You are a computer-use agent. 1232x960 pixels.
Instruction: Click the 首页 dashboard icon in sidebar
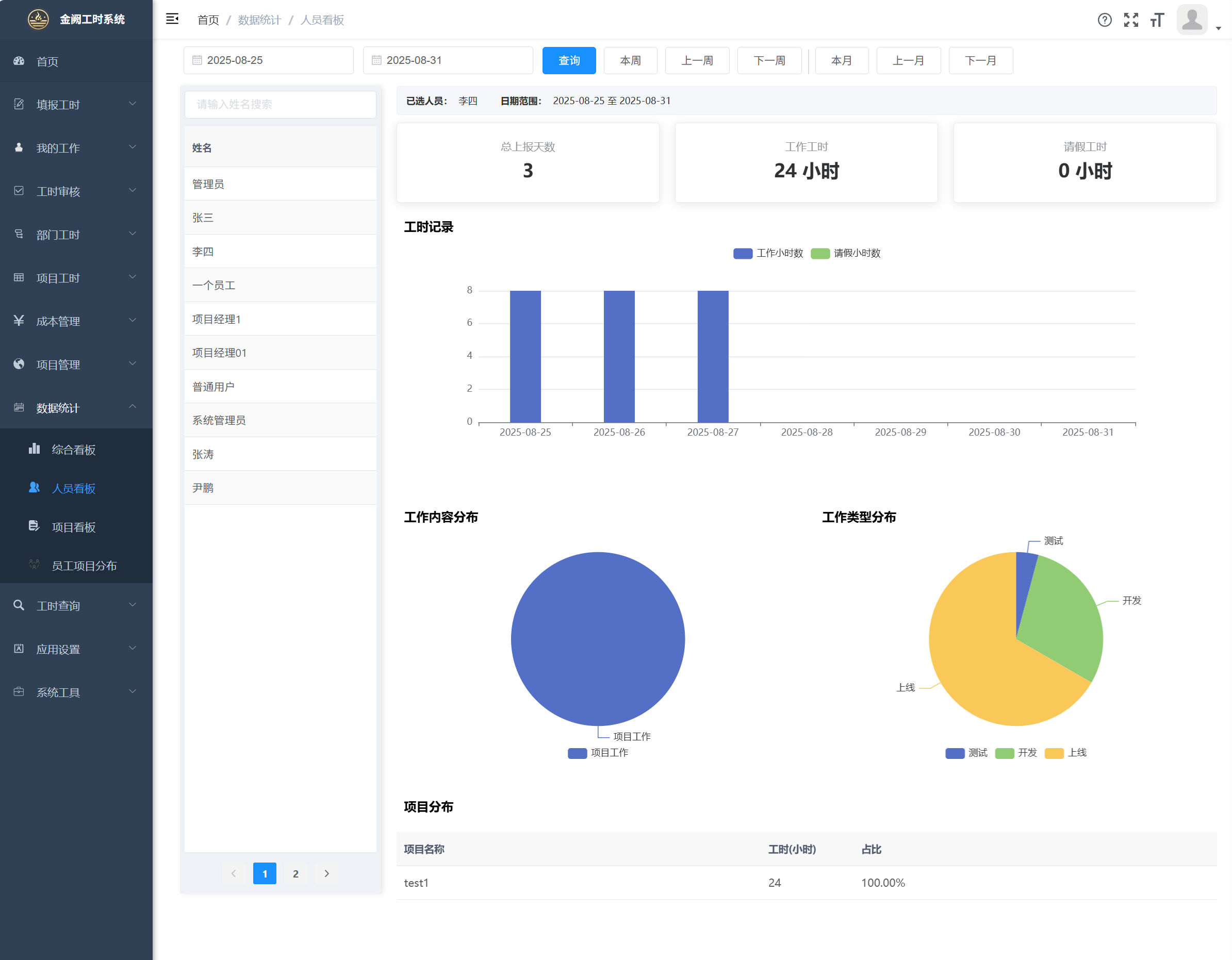pos(19,61)
